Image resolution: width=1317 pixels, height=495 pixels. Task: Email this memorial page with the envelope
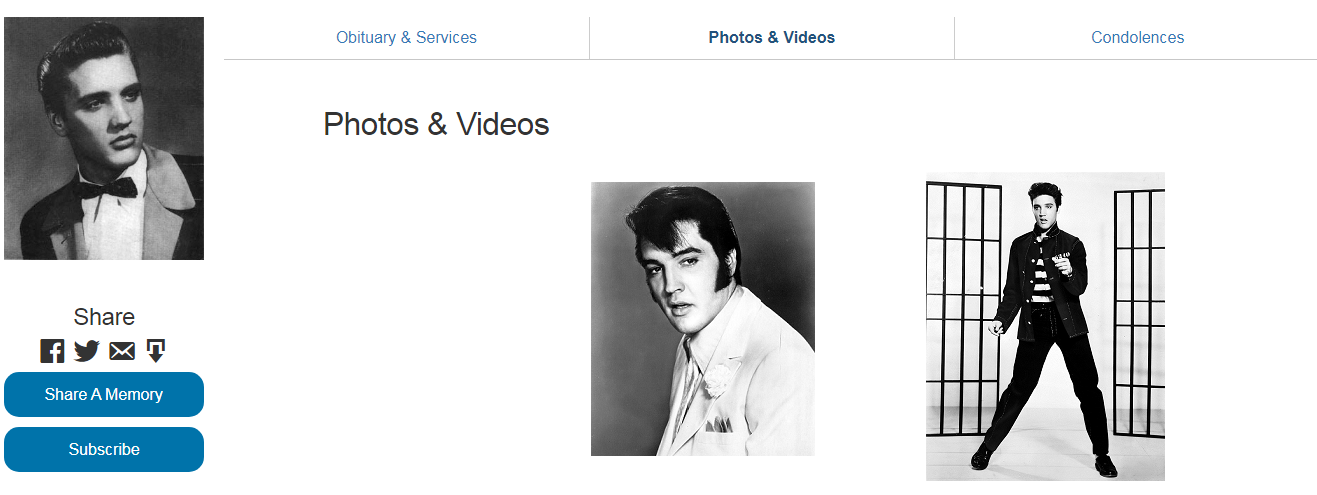(122, 351)
